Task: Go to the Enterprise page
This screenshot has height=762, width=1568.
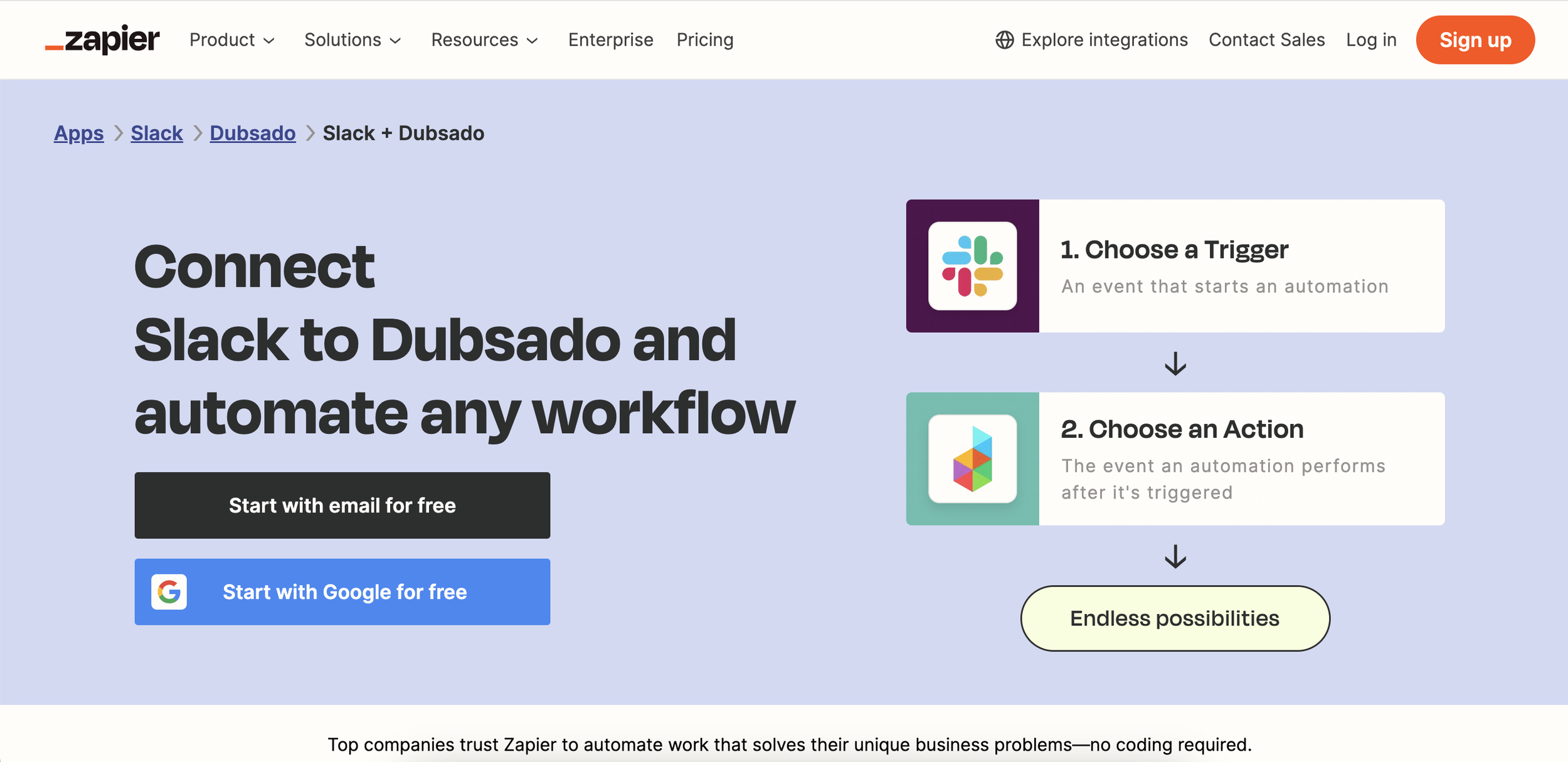Action: point(610,40)
